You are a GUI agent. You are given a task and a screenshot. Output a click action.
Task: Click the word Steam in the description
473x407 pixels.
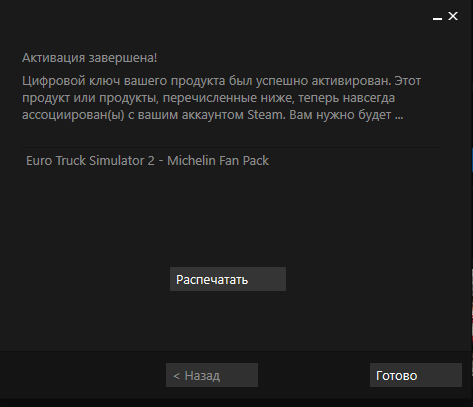(265, 115)
